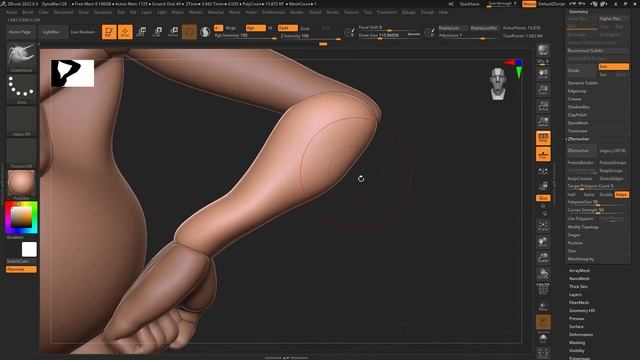Toggle Draw mode button
Viewport: 640px width, 360px height.
coord(125,32)
